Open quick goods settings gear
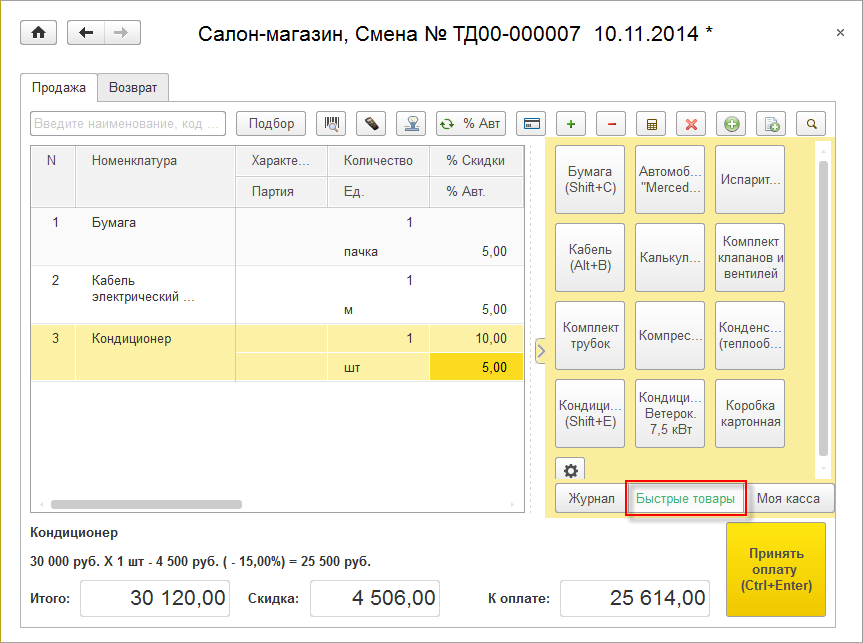Screen dimensions: 863x643 (571, 471)
